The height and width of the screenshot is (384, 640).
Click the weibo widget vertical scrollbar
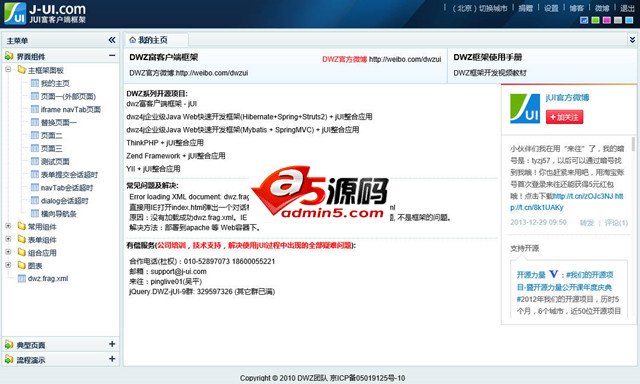(x=633, y=144)
